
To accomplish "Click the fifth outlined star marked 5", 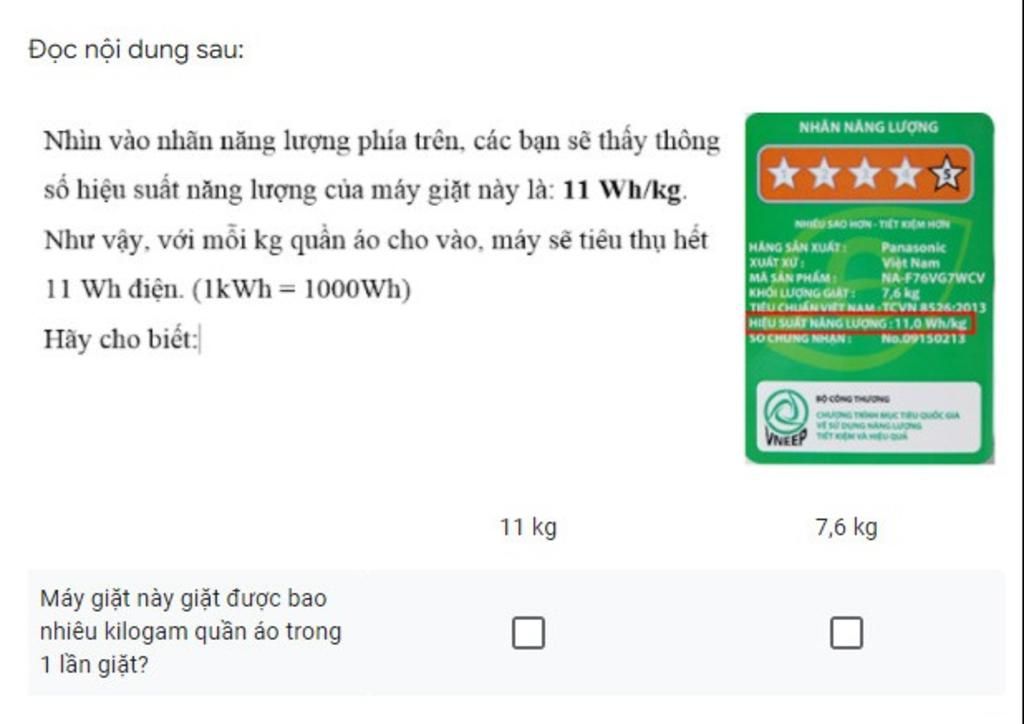I will (946, 174).
